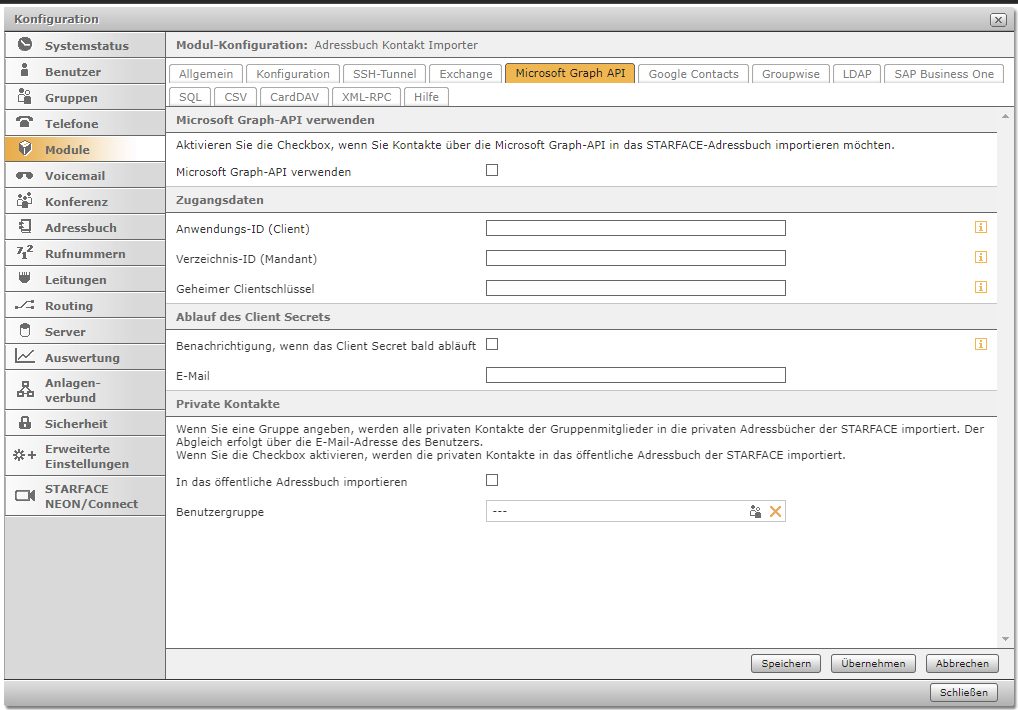
Task: Clear Benutzergruppe with orange X
Action: click(775, 511)
